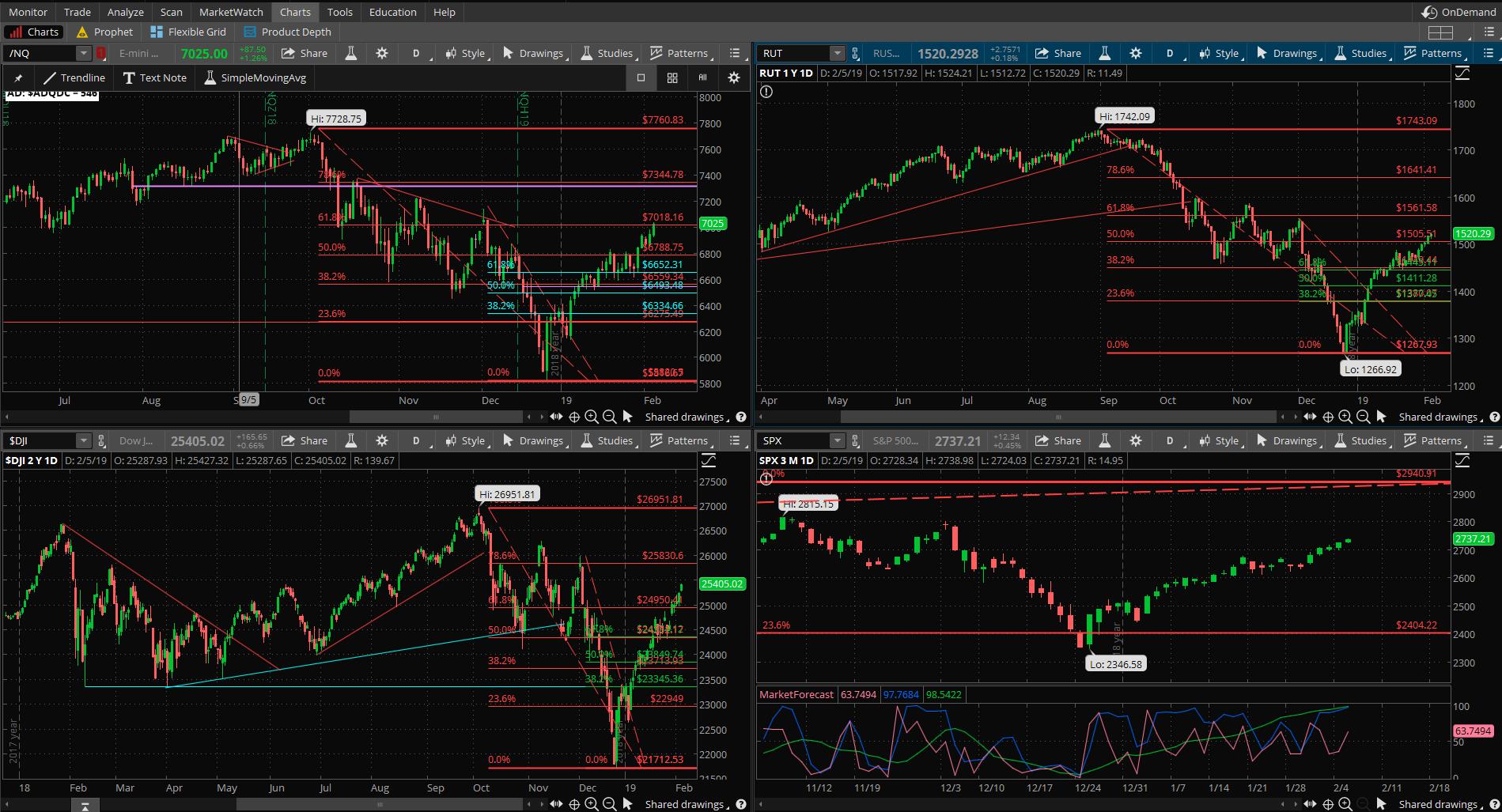Viewport: 1502px width, 812px height.
Task: Open the MarketWatch tab
Action: coord(231,12)
